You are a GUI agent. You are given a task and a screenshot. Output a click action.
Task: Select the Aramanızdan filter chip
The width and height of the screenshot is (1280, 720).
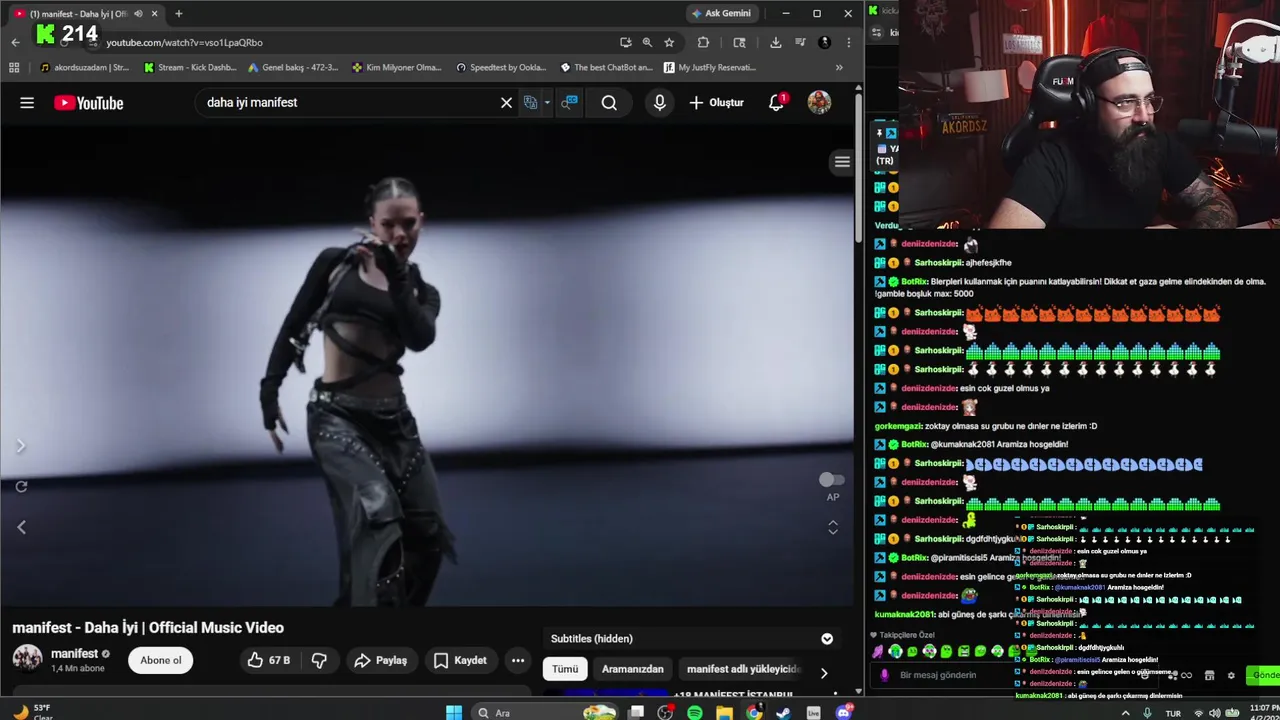[632, 669]
